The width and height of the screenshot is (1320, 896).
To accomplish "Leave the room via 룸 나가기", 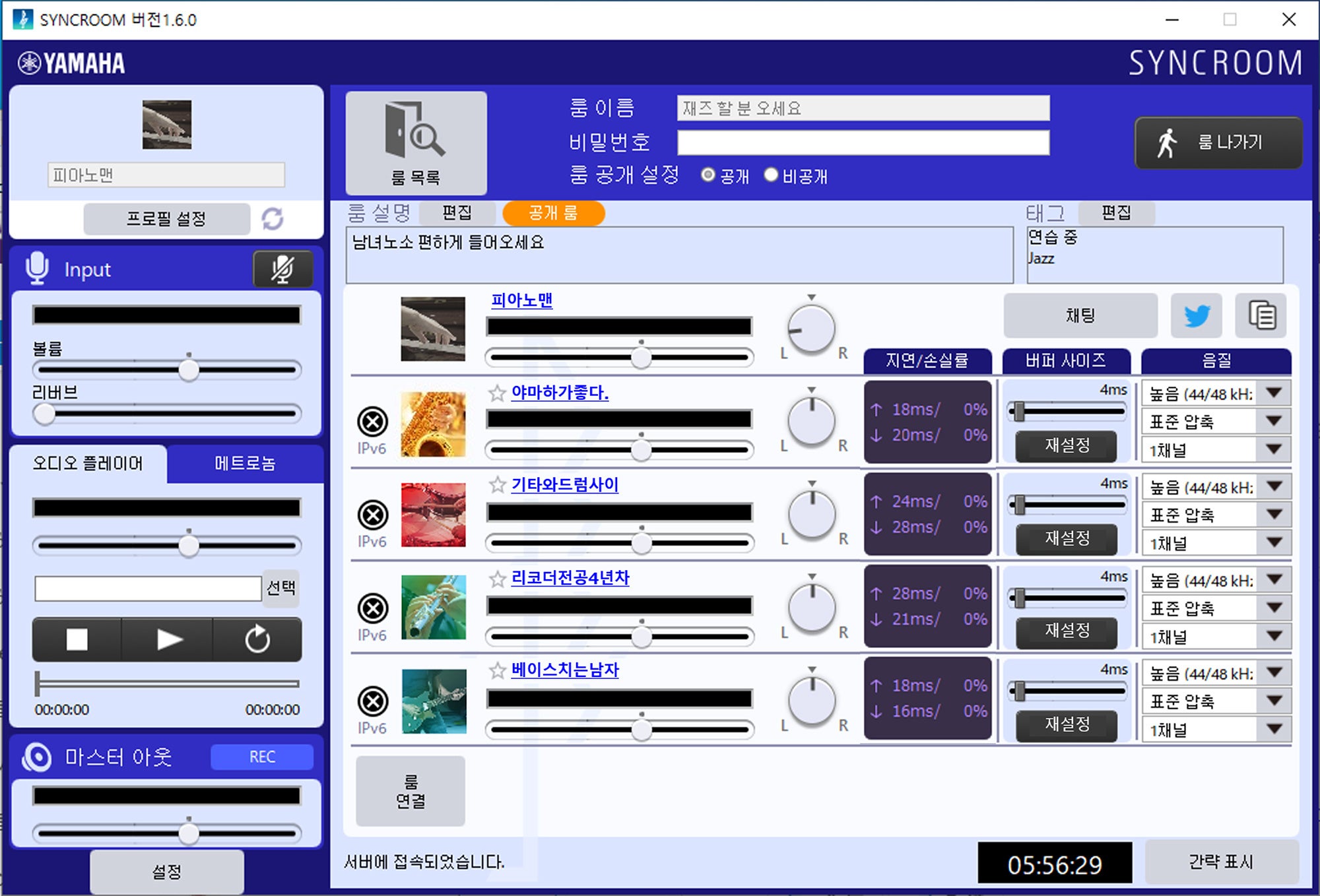I will pyautogui.click(x=1218, y=141).
